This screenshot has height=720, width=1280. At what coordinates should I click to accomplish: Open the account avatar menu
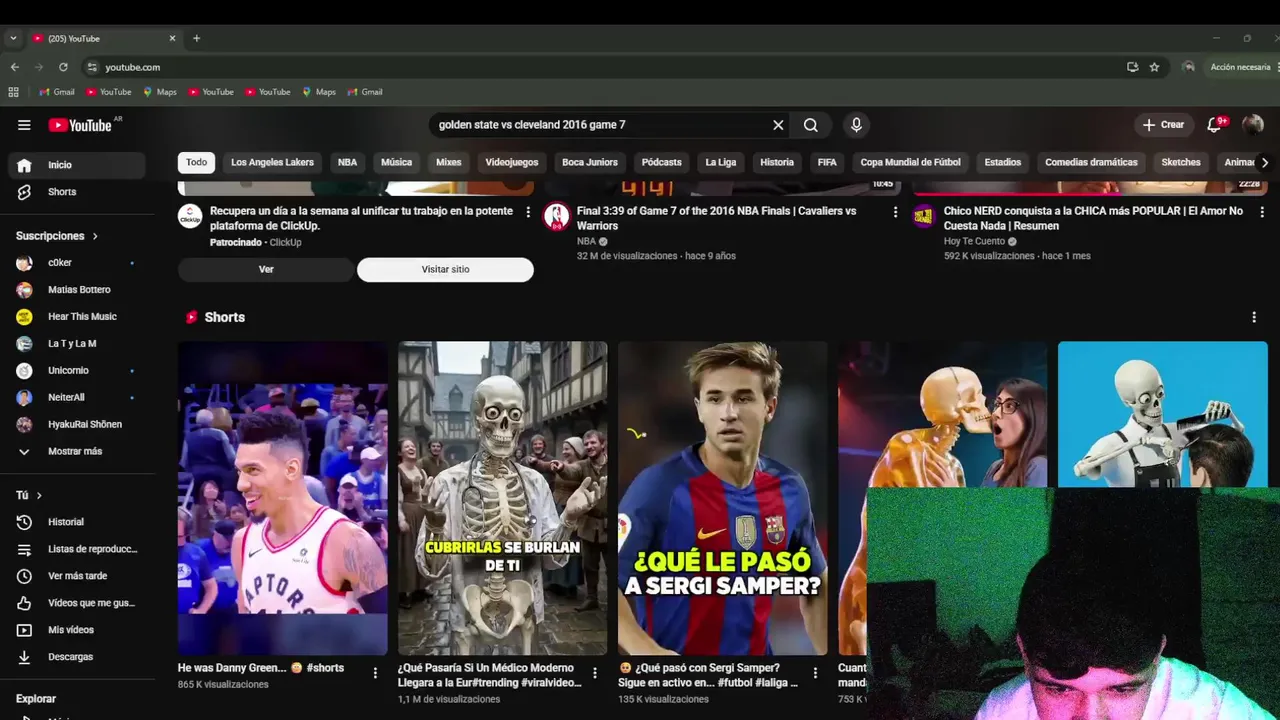coord(1253,125)
